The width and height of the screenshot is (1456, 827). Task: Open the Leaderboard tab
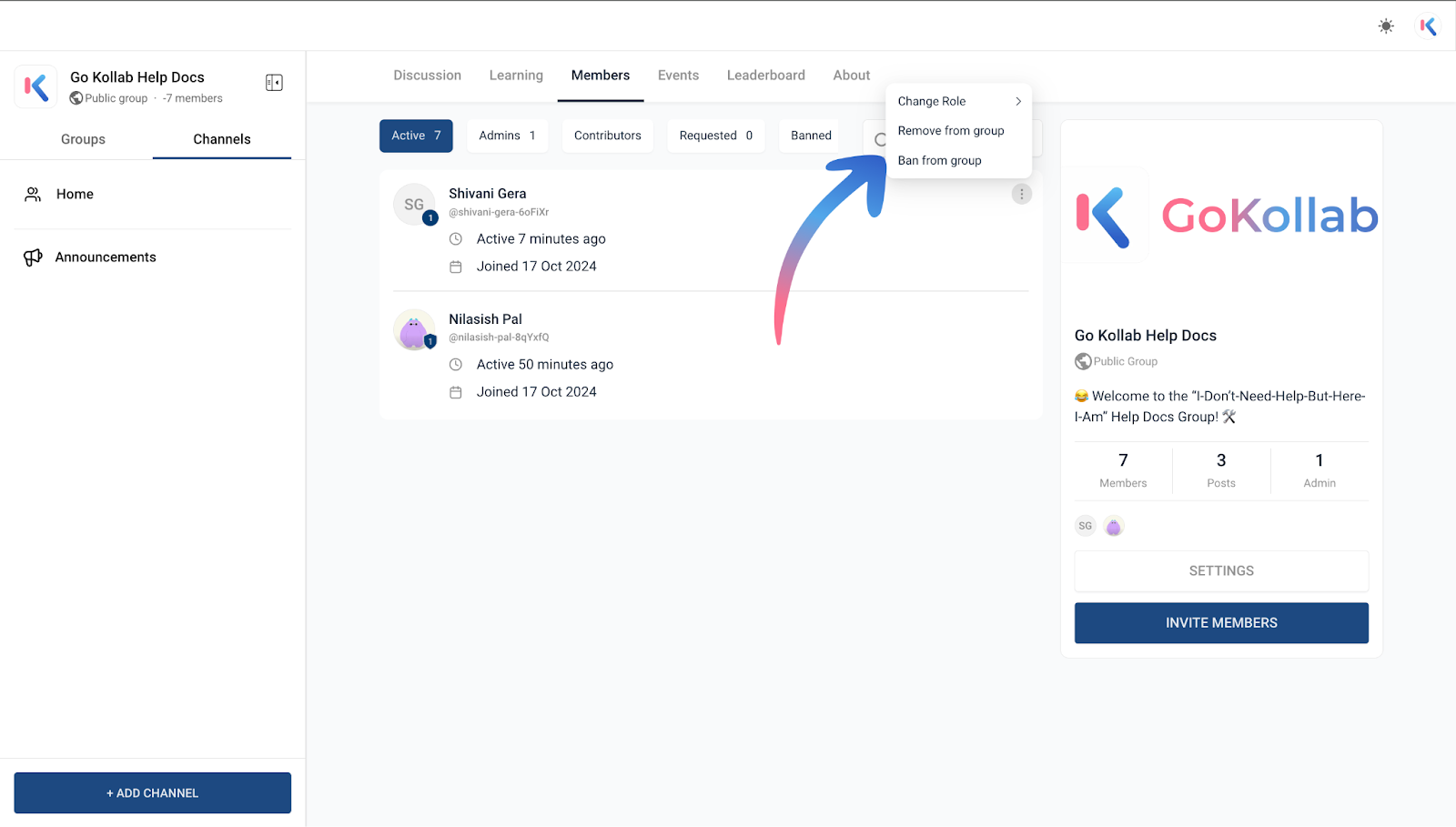point(766,76)
